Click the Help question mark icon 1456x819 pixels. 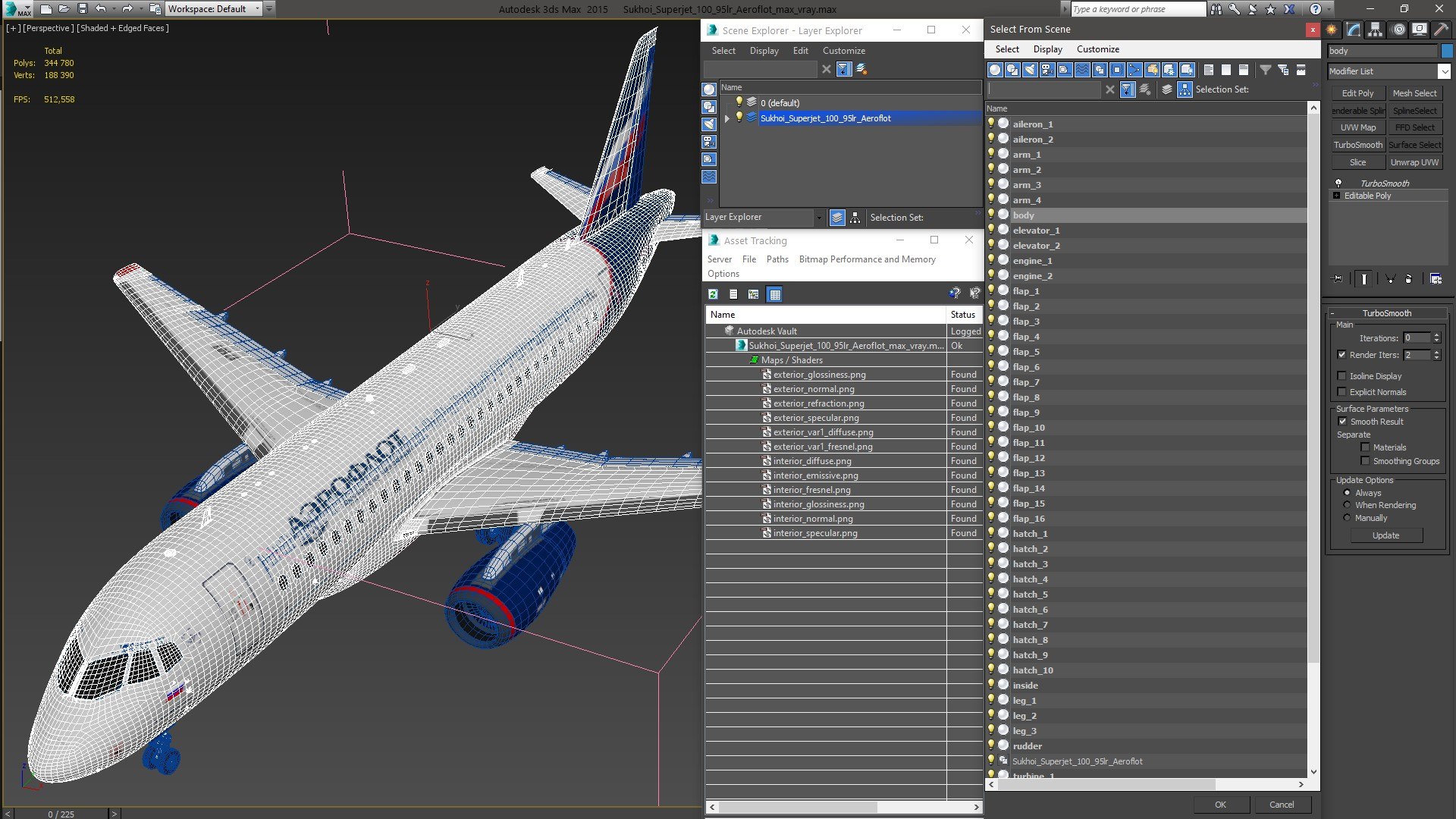[1315, 9]
